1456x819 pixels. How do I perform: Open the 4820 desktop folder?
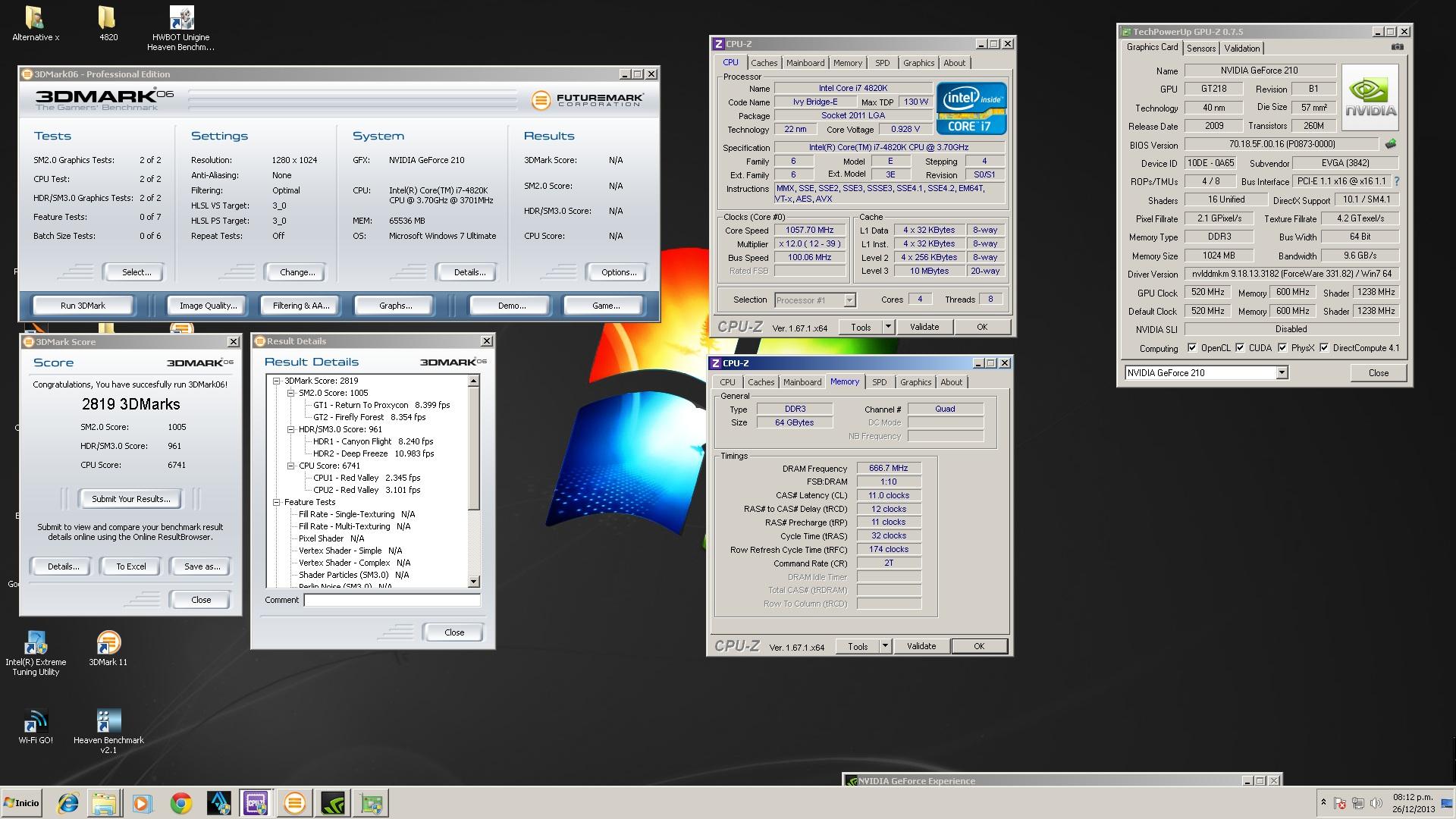coord(108,24)
